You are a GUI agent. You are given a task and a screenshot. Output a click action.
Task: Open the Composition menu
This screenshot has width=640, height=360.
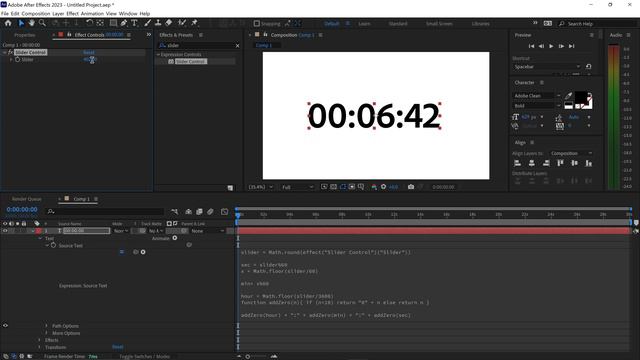(36, 13)
